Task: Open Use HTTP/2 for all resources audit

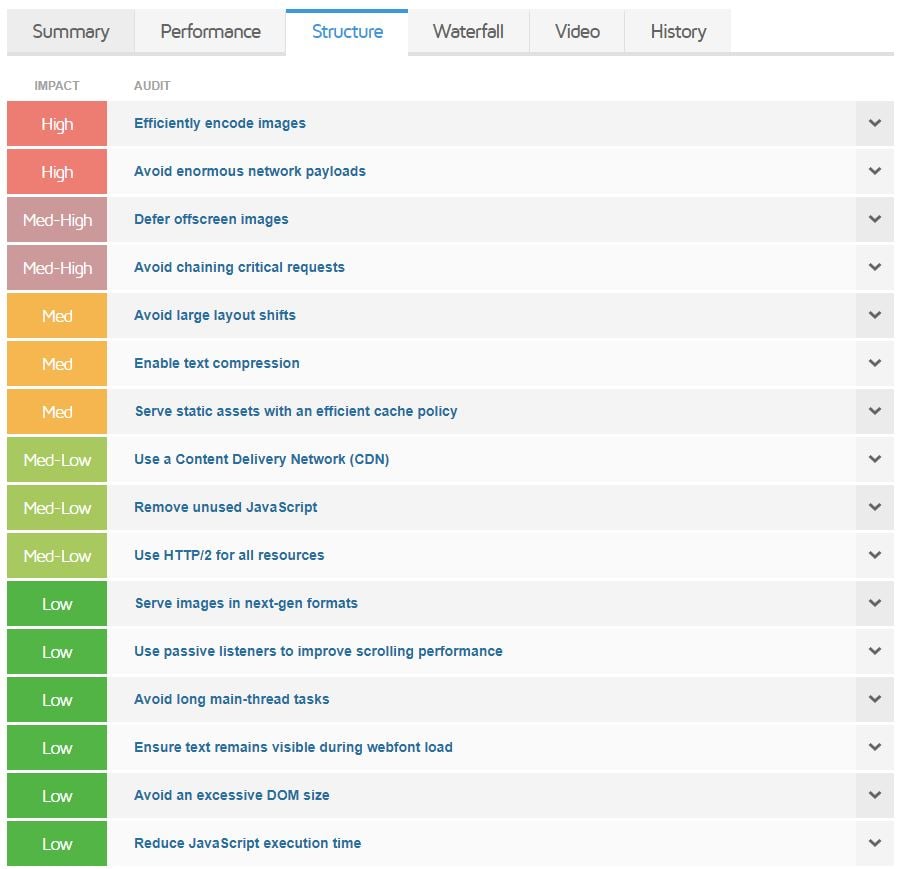Action: pos(229,555)
